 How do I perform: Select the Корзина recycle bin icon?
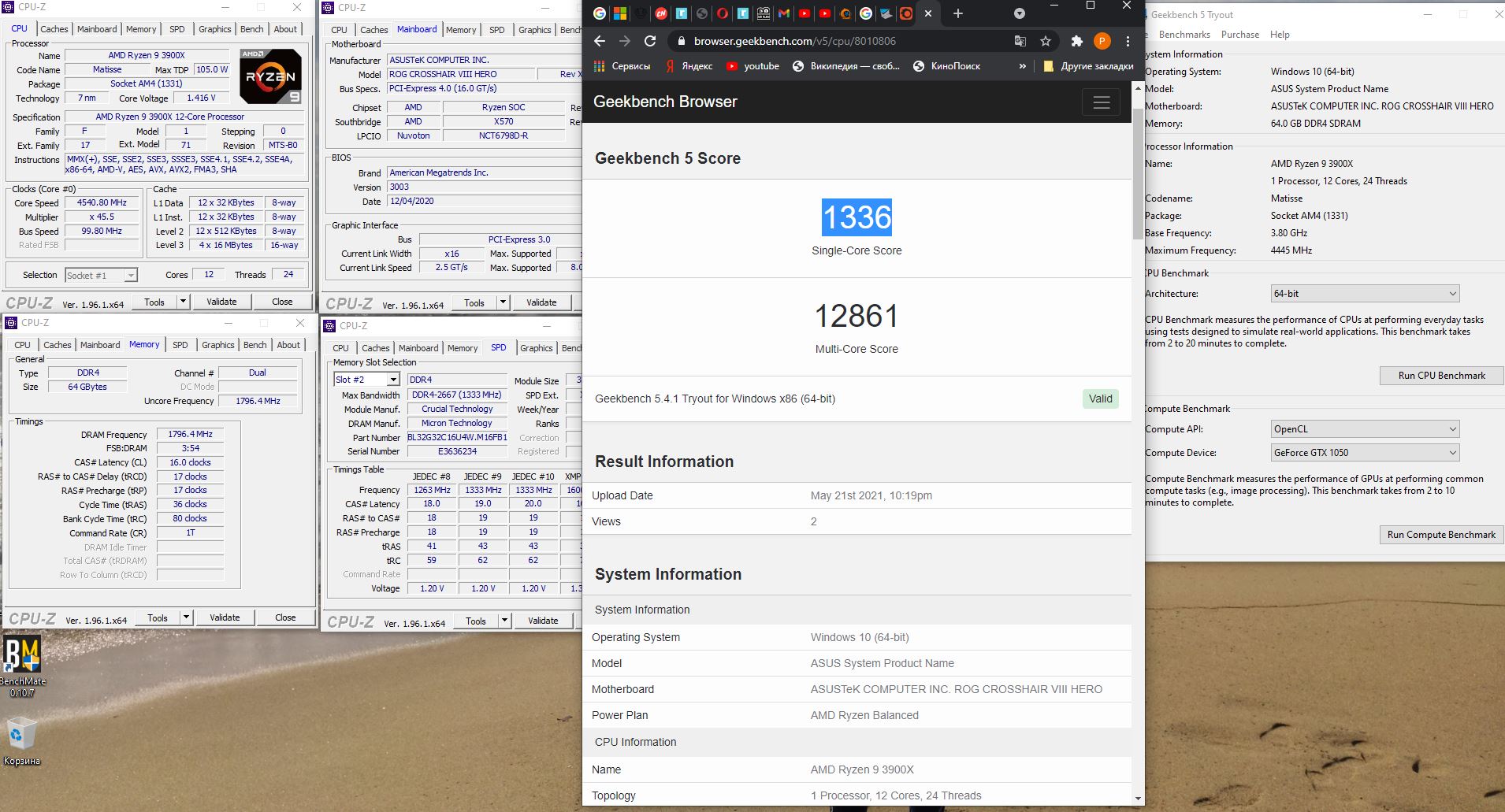pyautogui.click(x=21, y=741)
